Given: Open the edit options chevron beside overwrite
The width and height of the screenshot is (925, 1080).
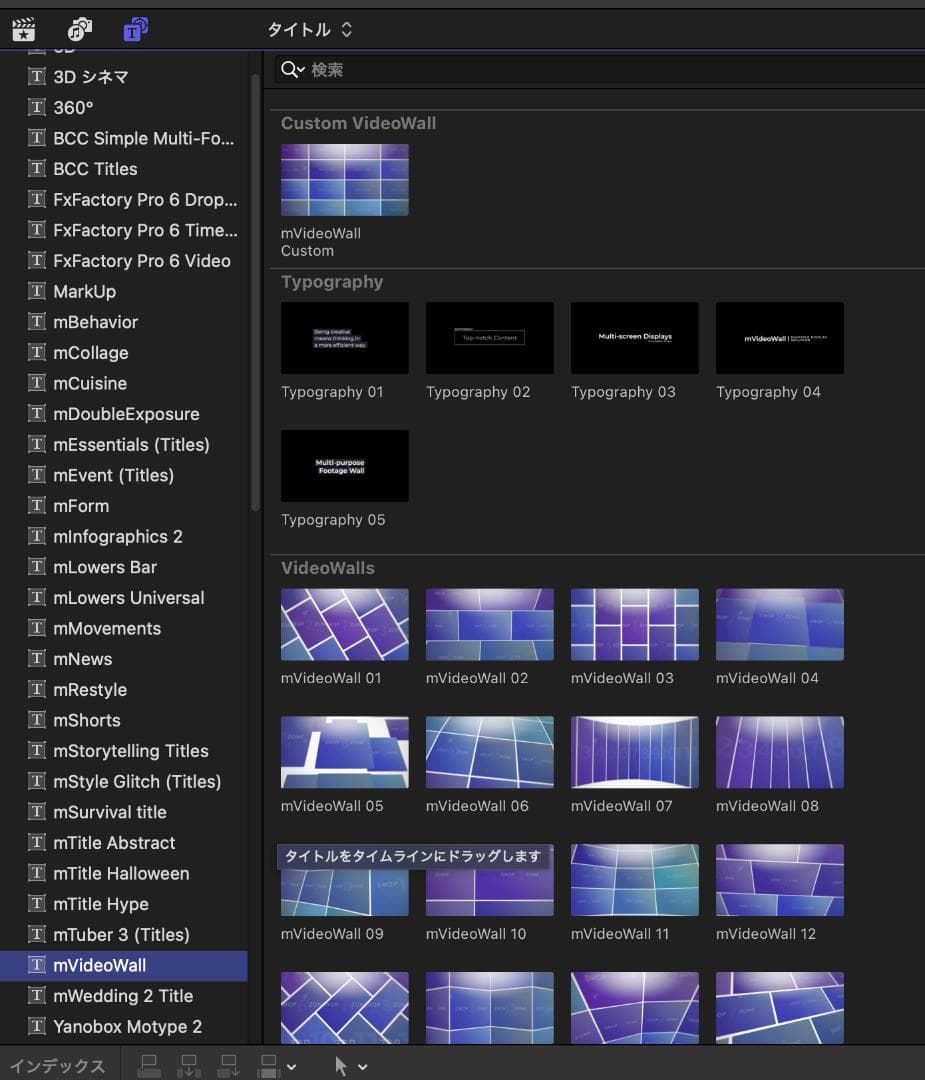Looking at the screenshot, I should [x=291, y=1067].
